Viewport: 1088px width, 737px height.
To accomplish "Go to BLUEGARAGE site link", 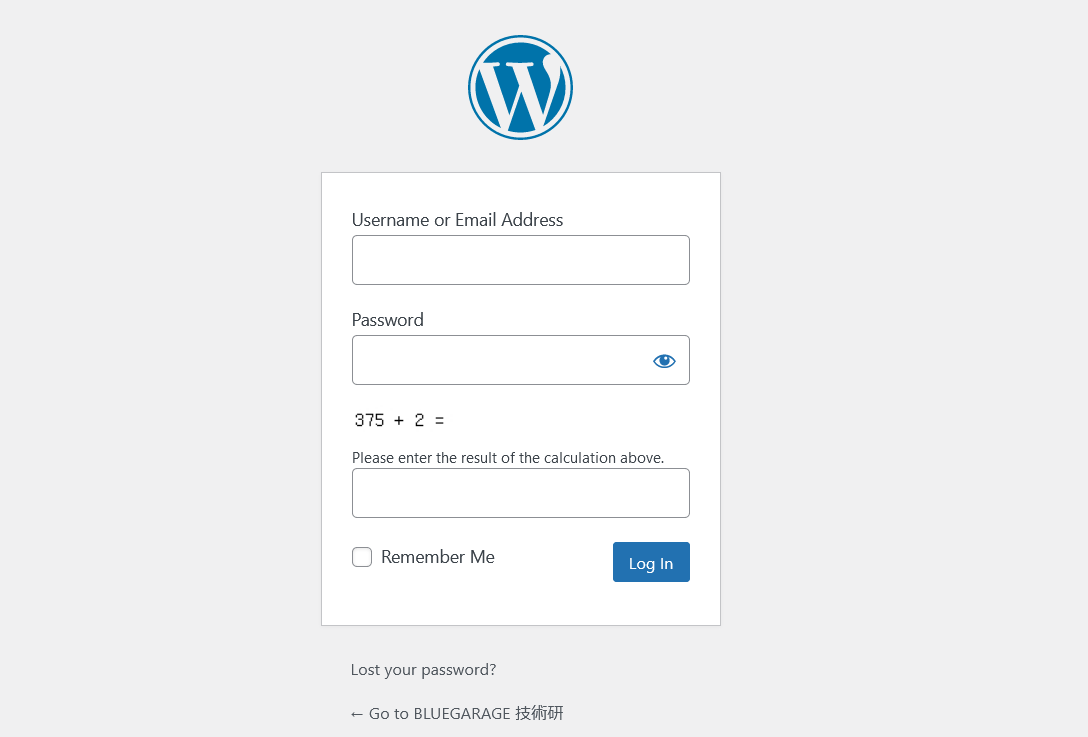I will 457,713.
